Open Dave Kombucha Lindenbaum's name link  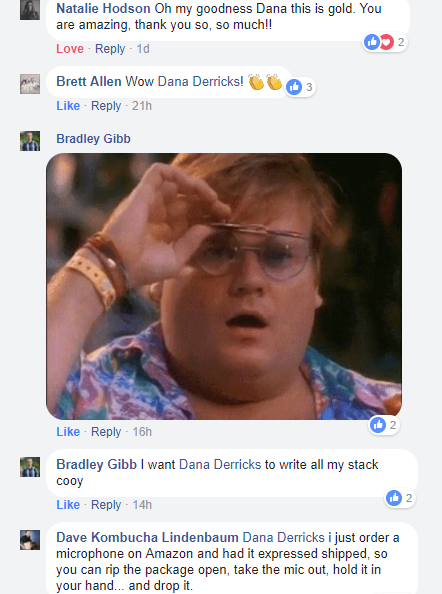pyautogui.click(x=147, y=537)
